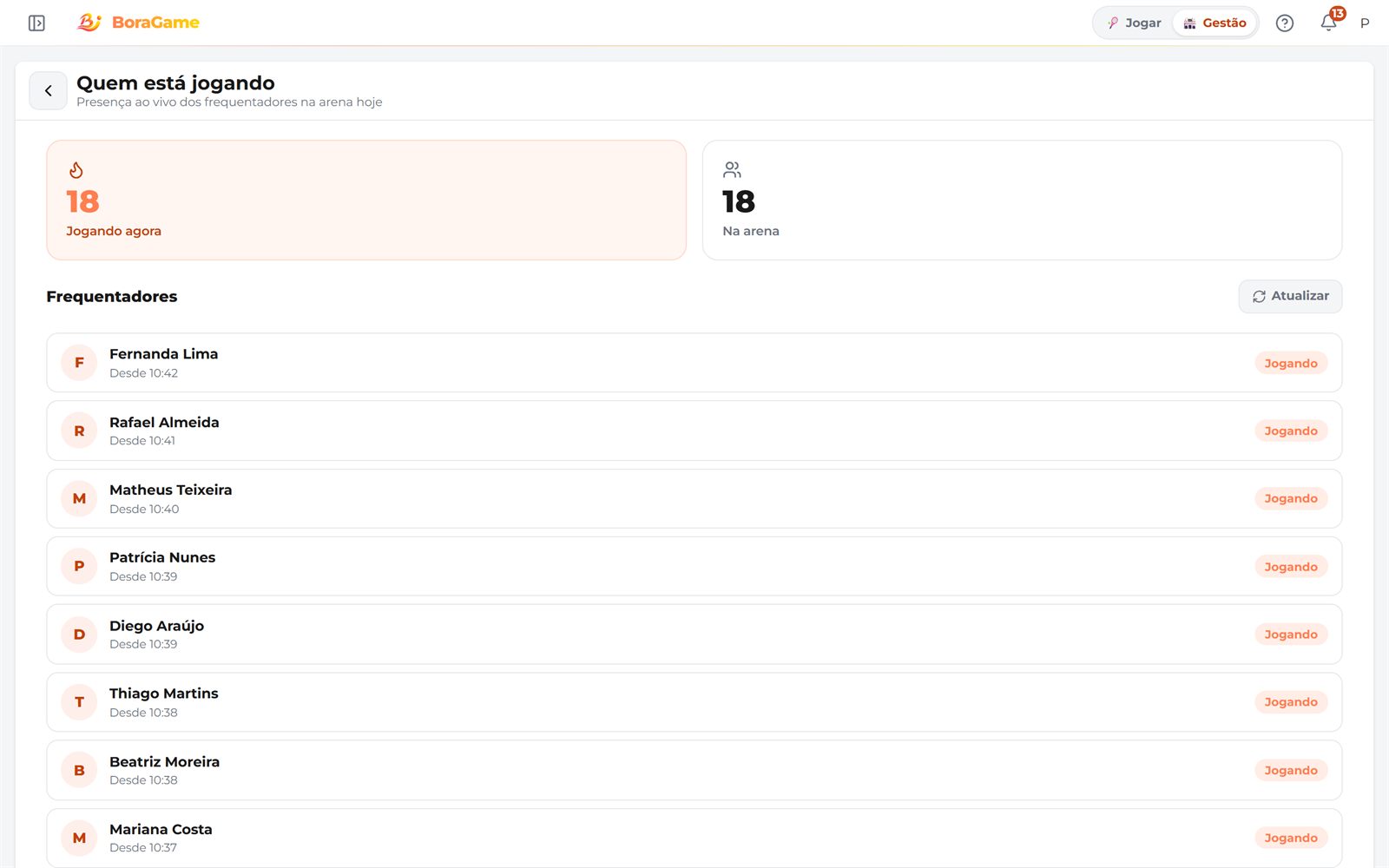Image resolution: width=1389 pixels, height=868 pixels.
Task: Open Mariana Costa's name entry
Action: (161, 830)
